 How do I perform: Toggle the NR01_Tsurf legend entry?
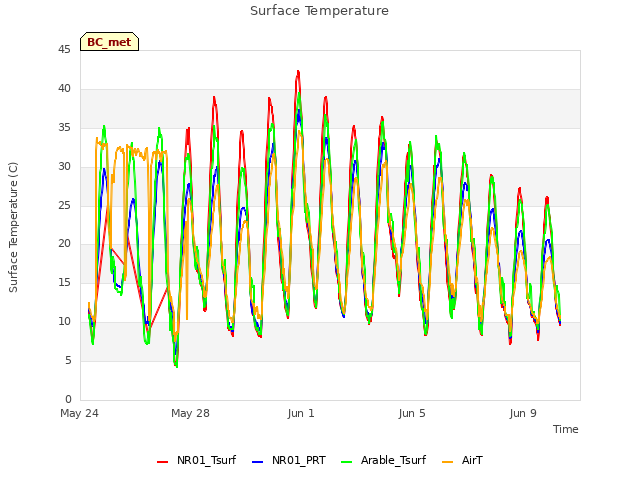pyautogui.click(x=196, y=460)
